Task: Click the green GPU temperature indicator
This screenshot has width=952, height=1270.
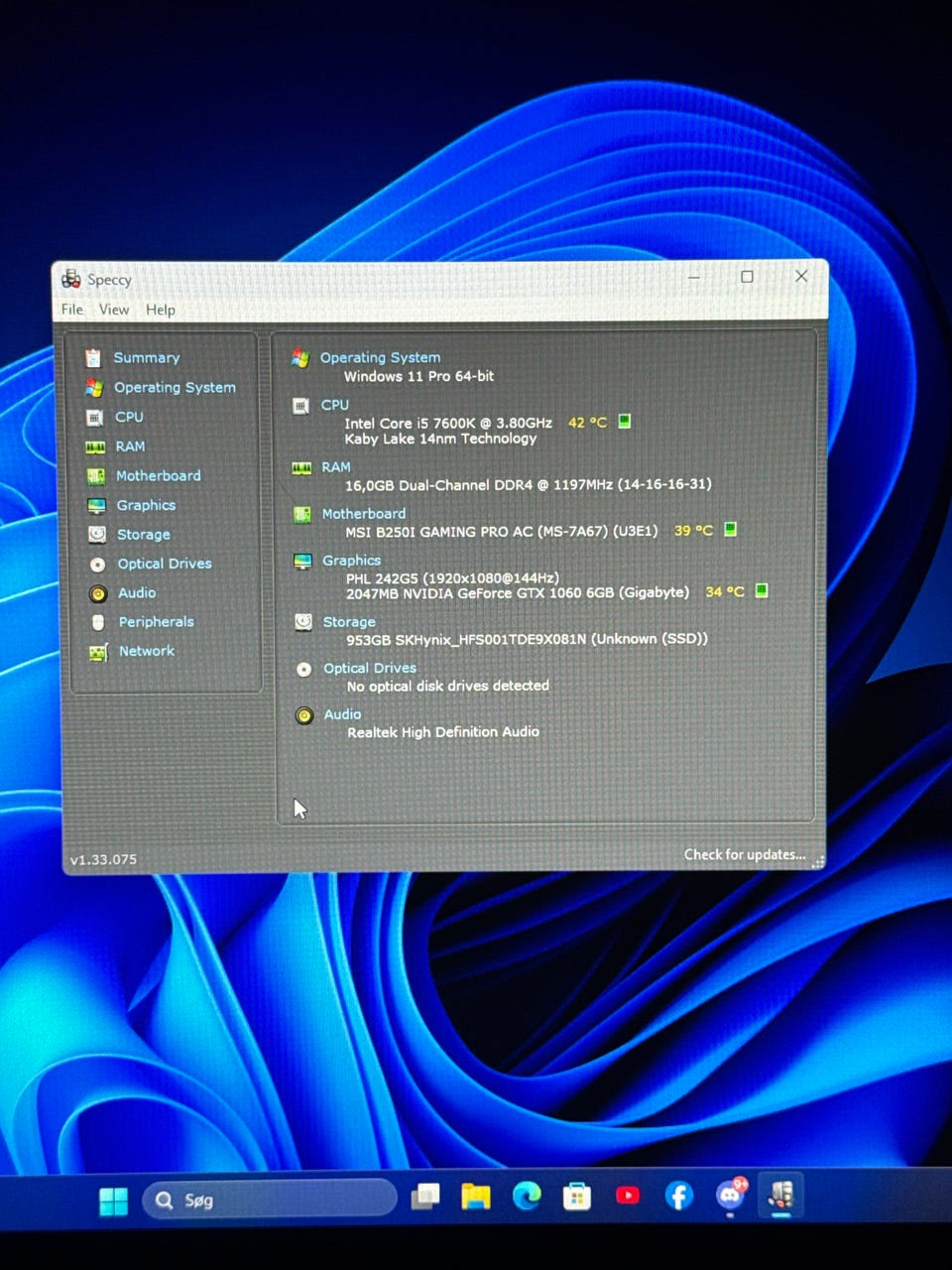Action: tap(762, 591)
